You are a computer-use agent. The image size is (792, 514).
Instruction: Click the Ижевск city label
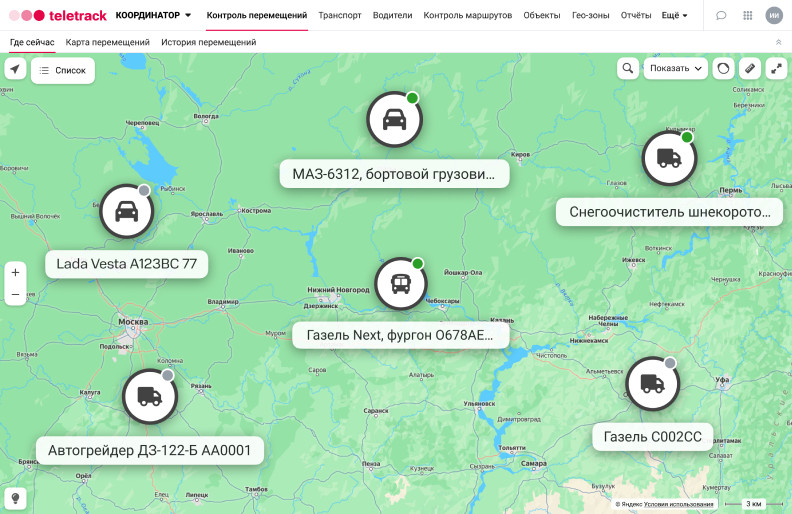634,260
